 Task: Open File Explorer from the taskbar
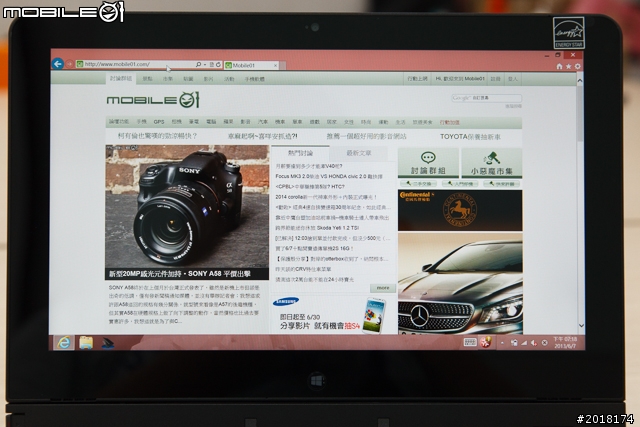coord(86,342)
